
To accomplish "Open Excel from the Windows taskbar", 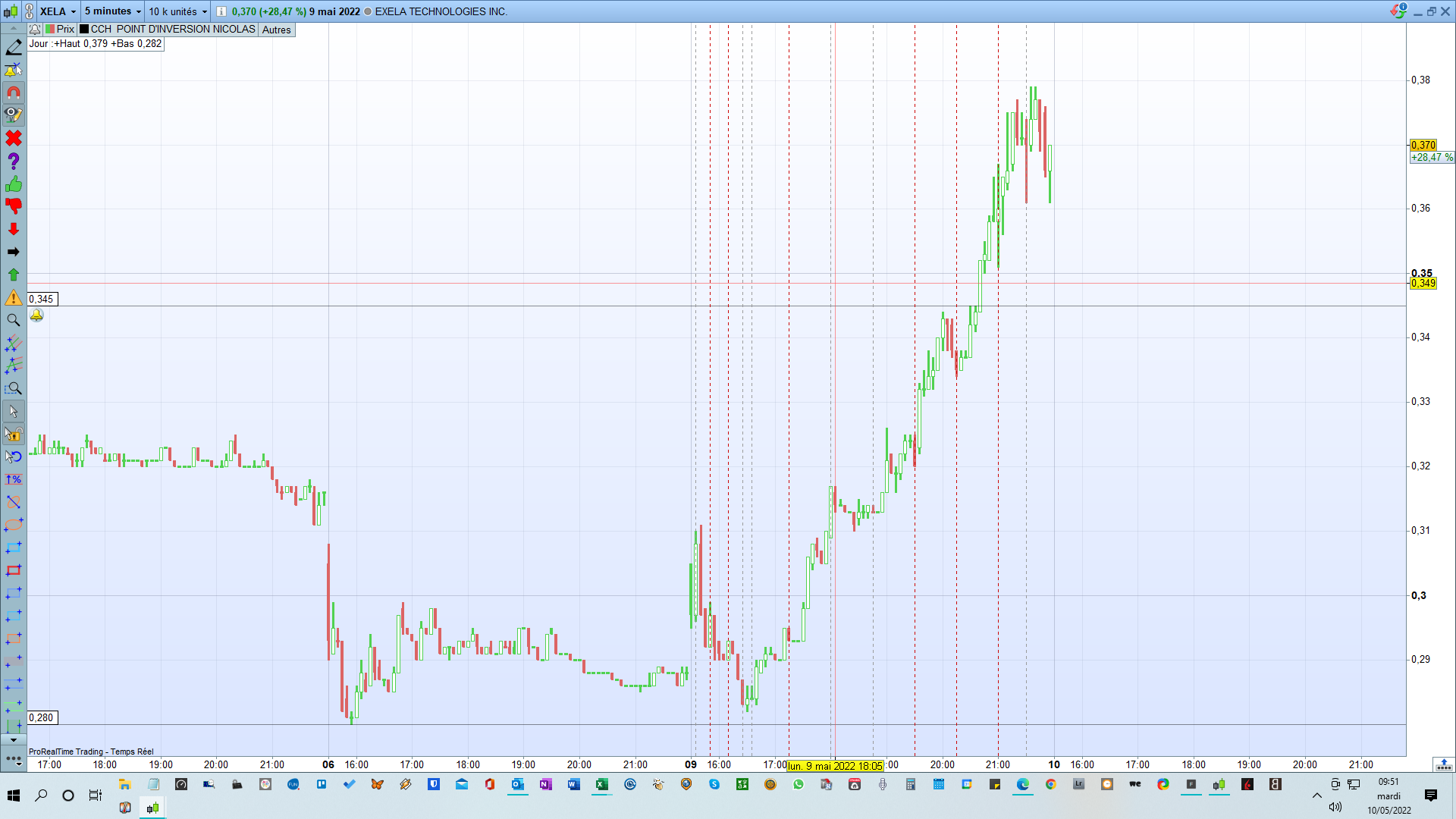I will click(x=601, y=785).
